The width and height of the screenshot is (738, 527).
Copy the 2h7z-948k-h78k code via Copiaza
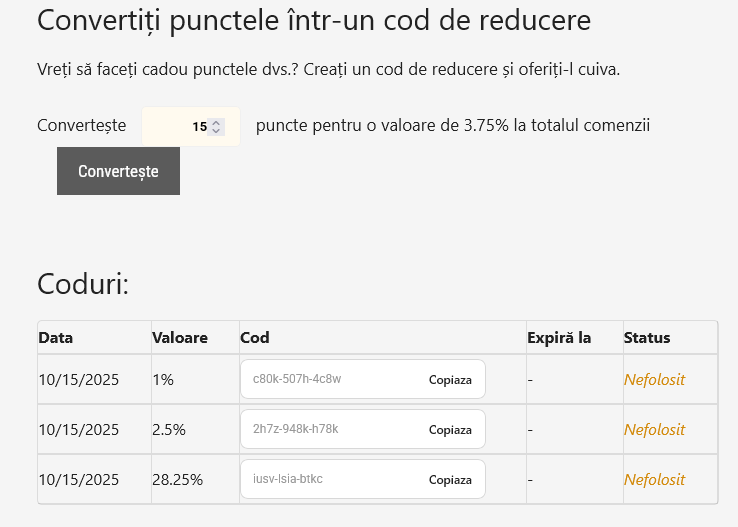(450, 430)
